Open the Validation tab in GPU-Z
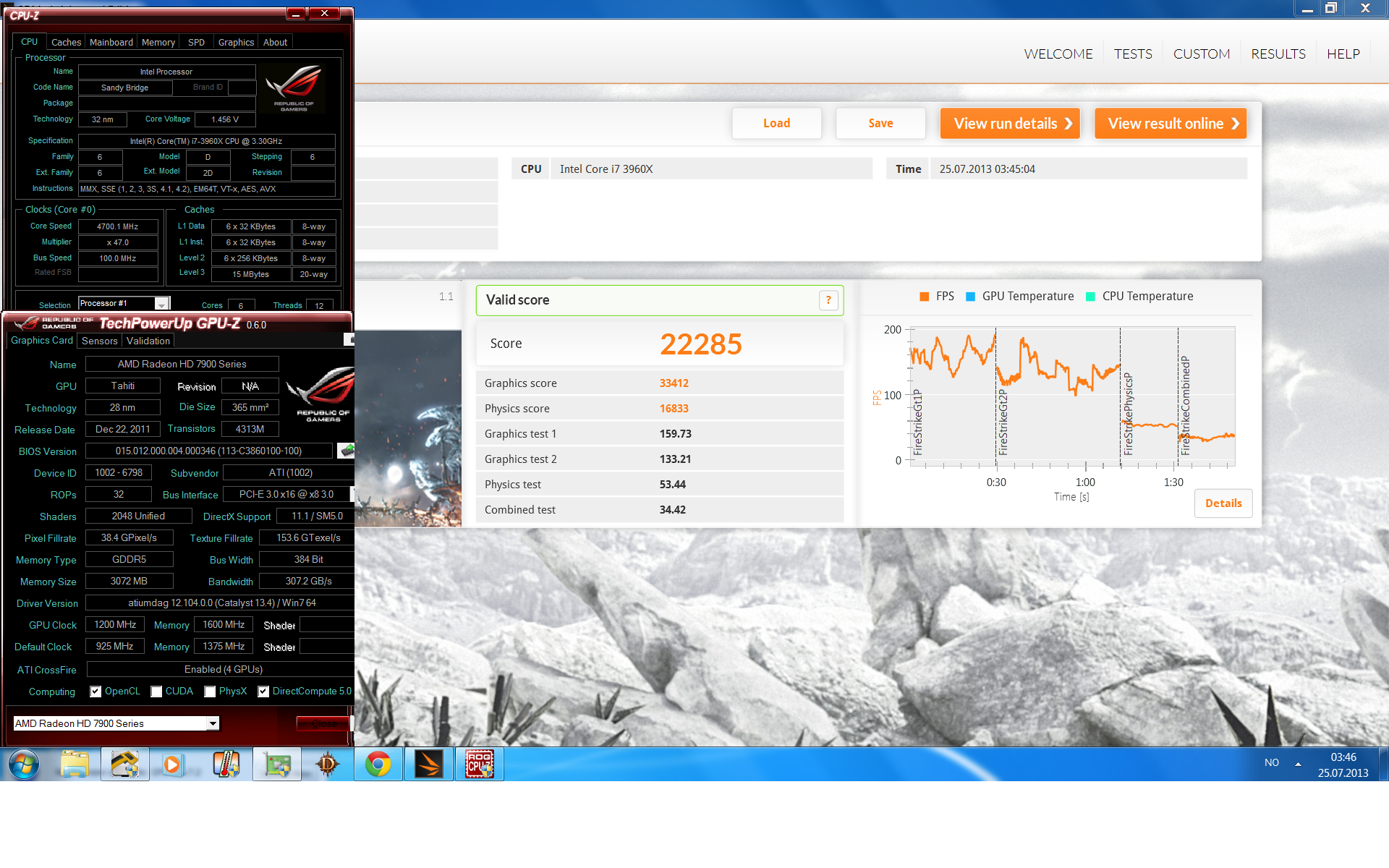Image resolution: width=1389 pixels, height=868 pixels. tap(148, 341)
